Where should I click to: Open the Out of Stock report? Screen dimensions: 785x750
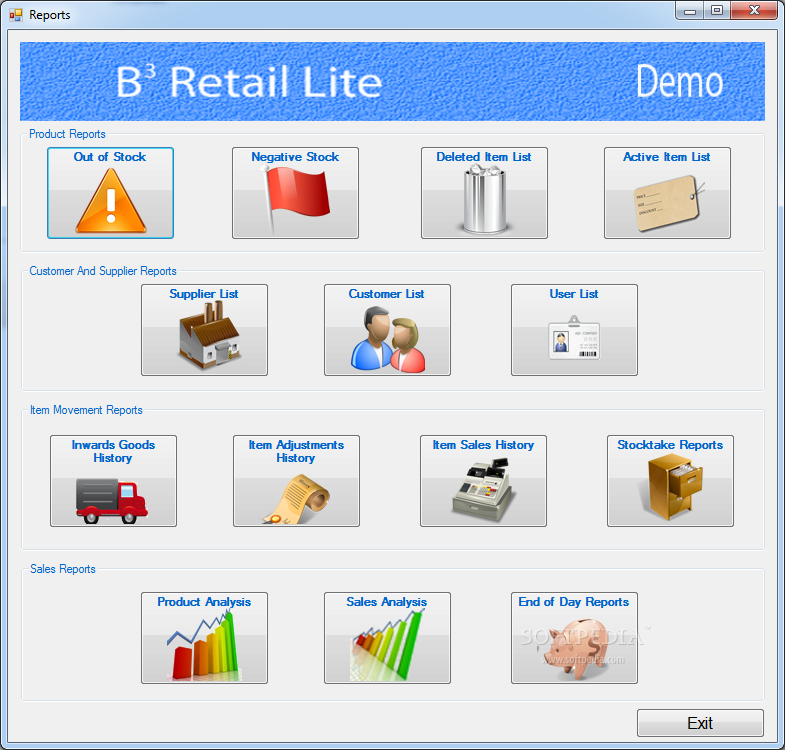pos(110,193)
